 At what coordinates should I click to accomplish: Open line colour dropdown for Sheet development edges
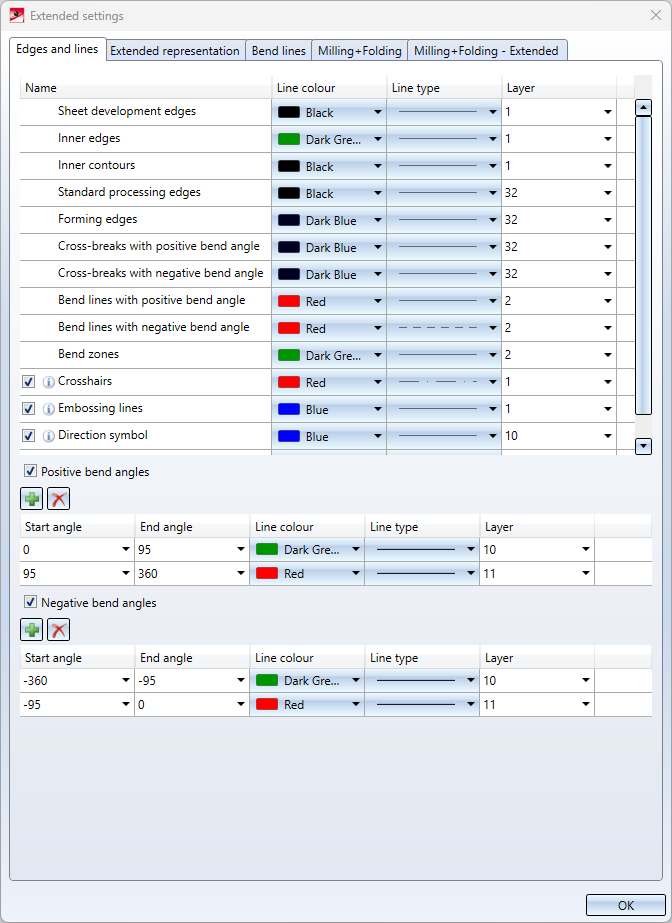click(x=378, y=112)
